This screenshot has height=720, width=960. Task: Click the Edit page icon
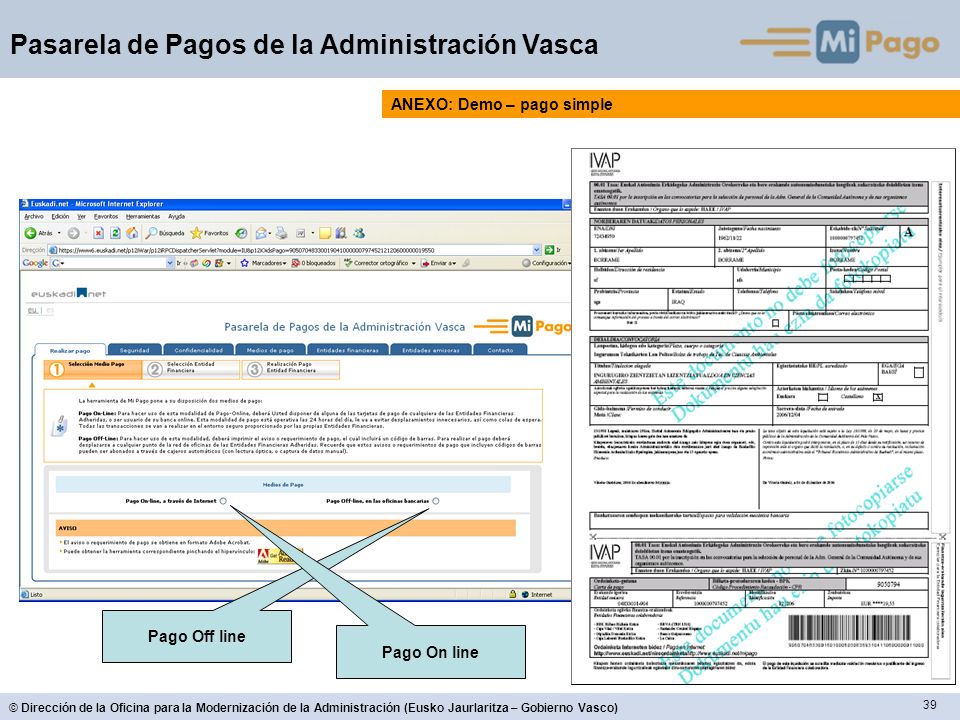tap(301, 233)
